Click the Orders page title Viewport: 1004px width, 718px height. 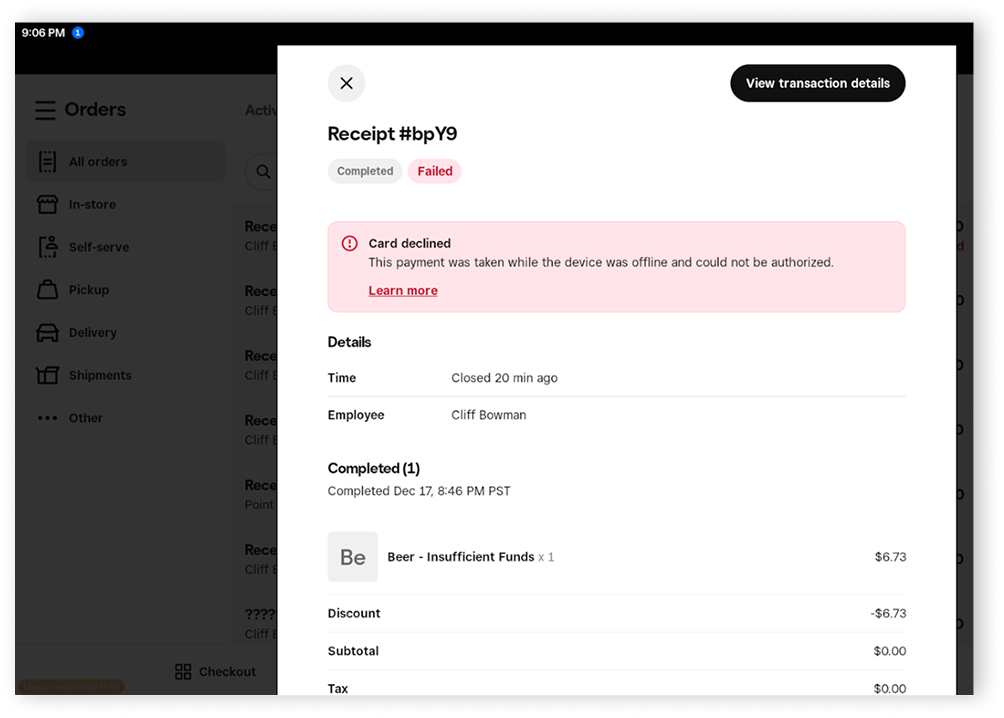(95, 110)
